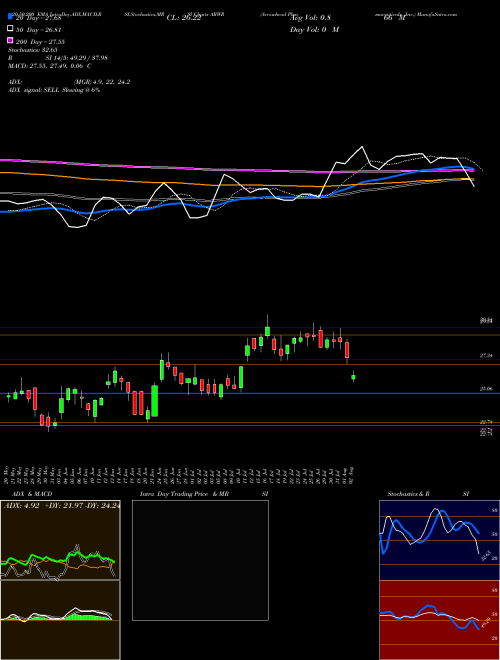Open the ADX indicator chart thumbnail
This screenshot has width=500, height=660.
[x=60, y=540]
